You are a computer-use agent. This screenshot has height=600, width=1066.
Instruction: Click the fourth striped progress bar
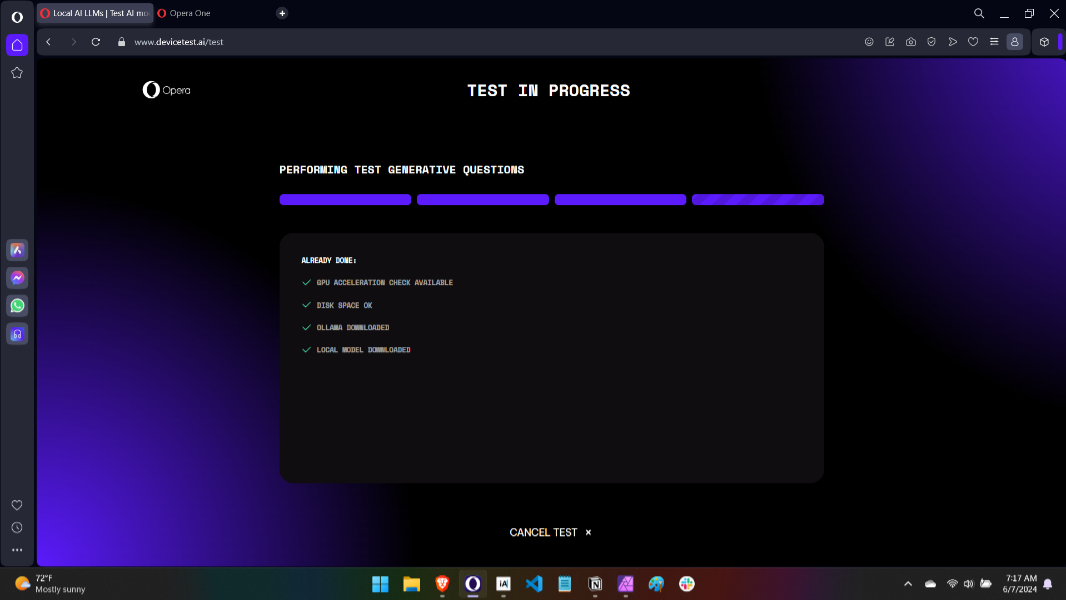point(757,199)
